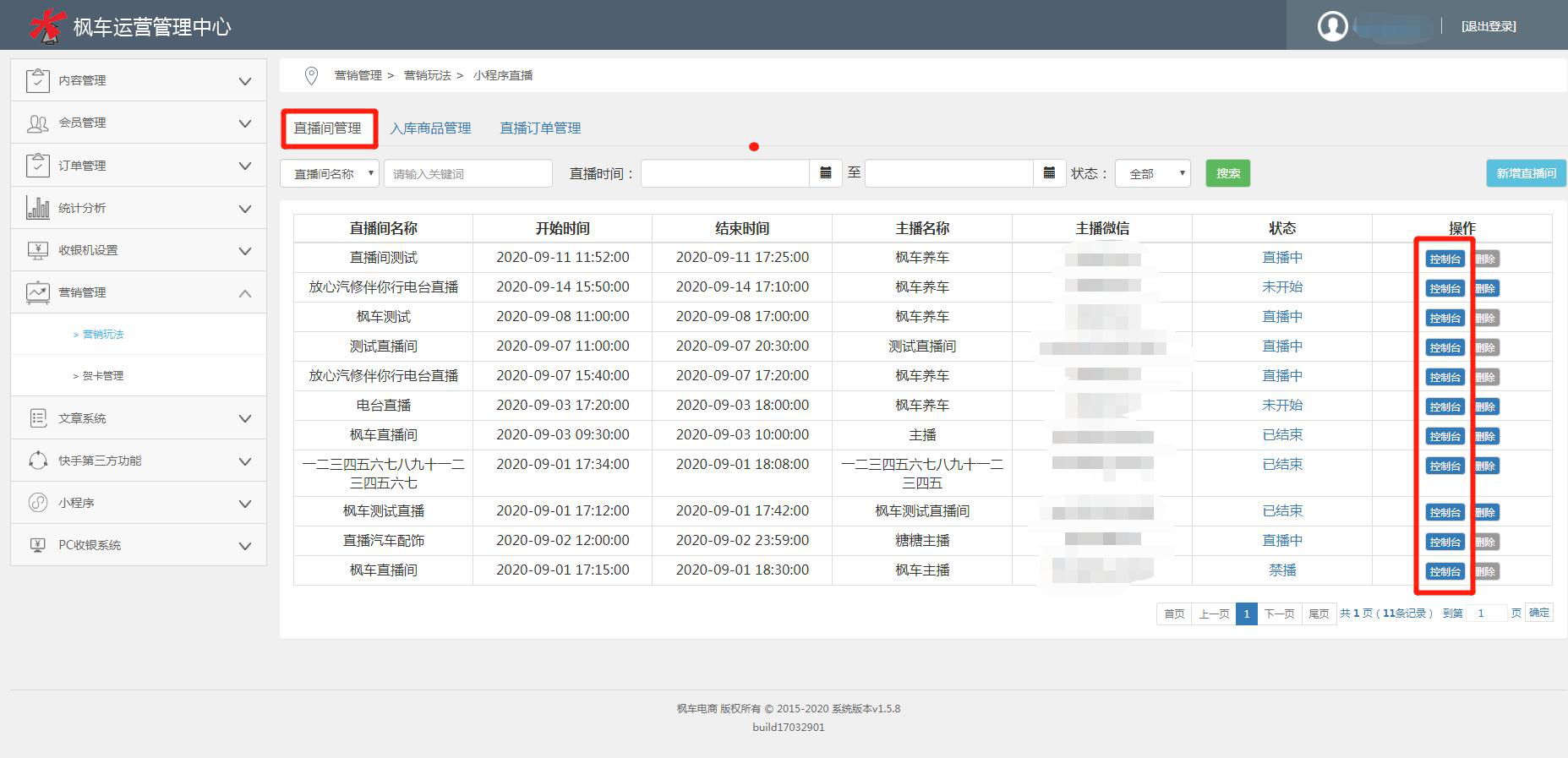Focus the start 直播时间 input field
The height and width of the screenshot is (758, 1568).
pos(725,173)
